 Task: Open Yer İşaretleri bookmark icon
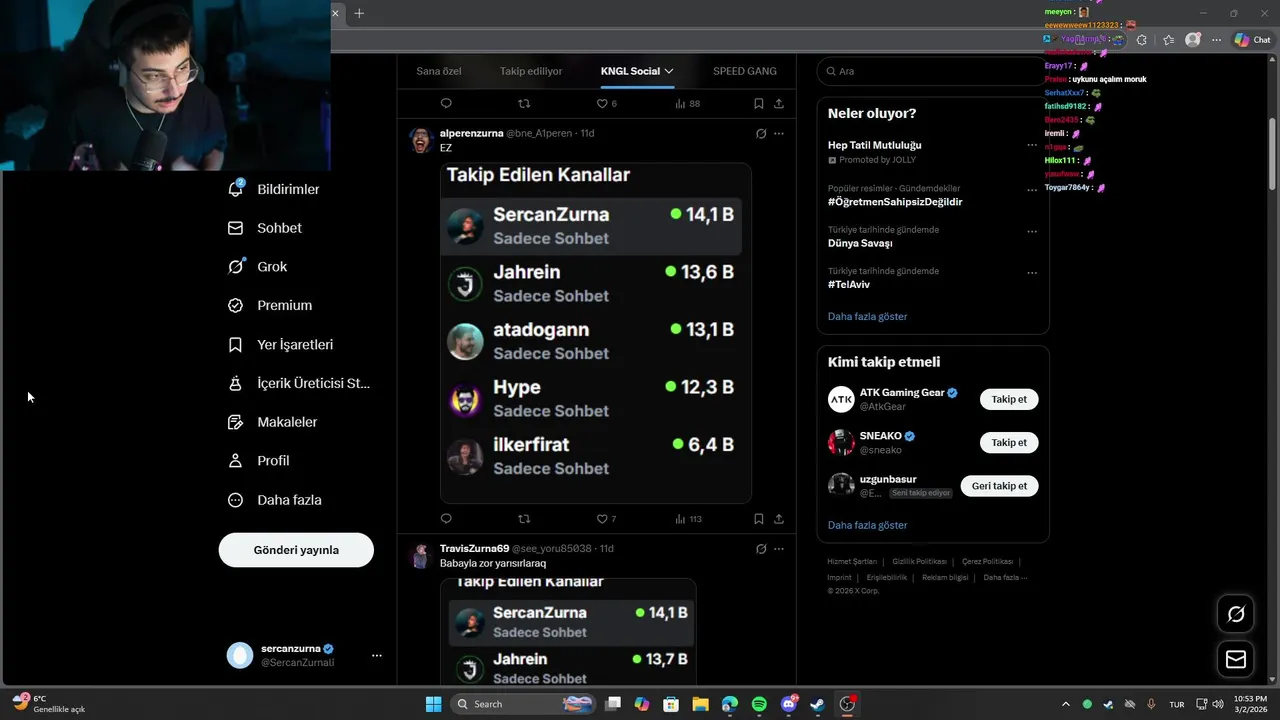tap(236, 344)
